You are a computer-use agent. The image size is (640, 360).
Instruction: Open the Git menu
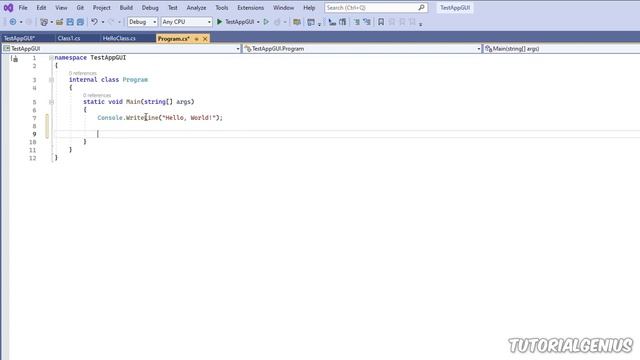tap(80, 8)
